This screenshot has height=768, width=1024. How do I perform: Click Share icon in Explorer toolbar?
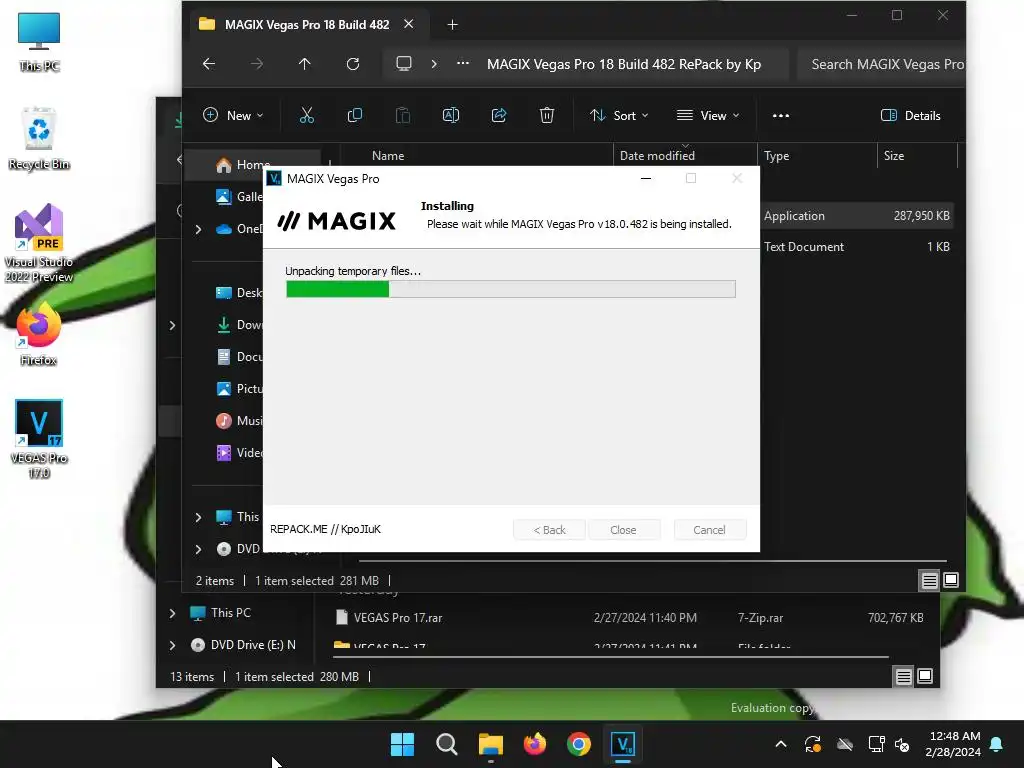499,116
